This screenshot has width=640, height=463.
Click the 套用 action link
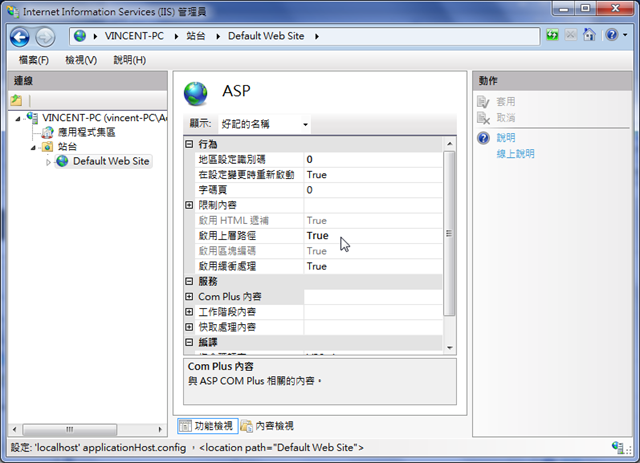coord(506,102)
